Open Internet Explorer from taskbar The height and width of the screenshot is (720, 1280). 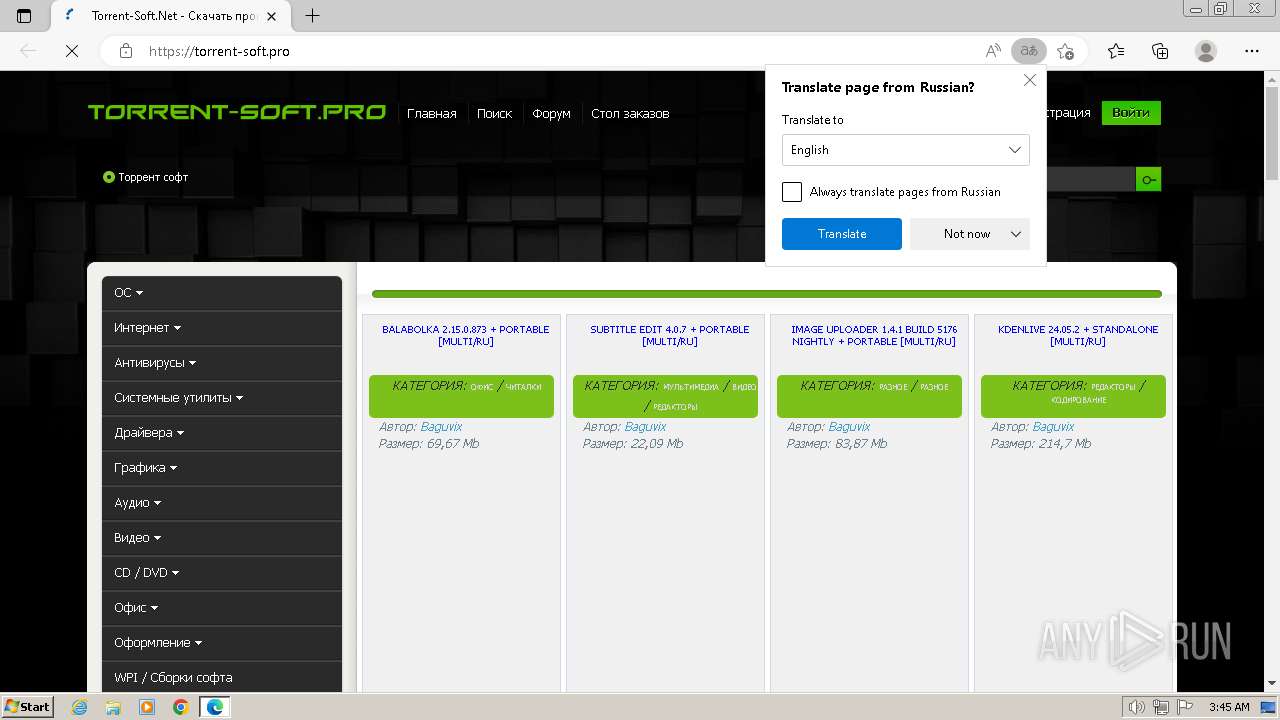[80, 707]
